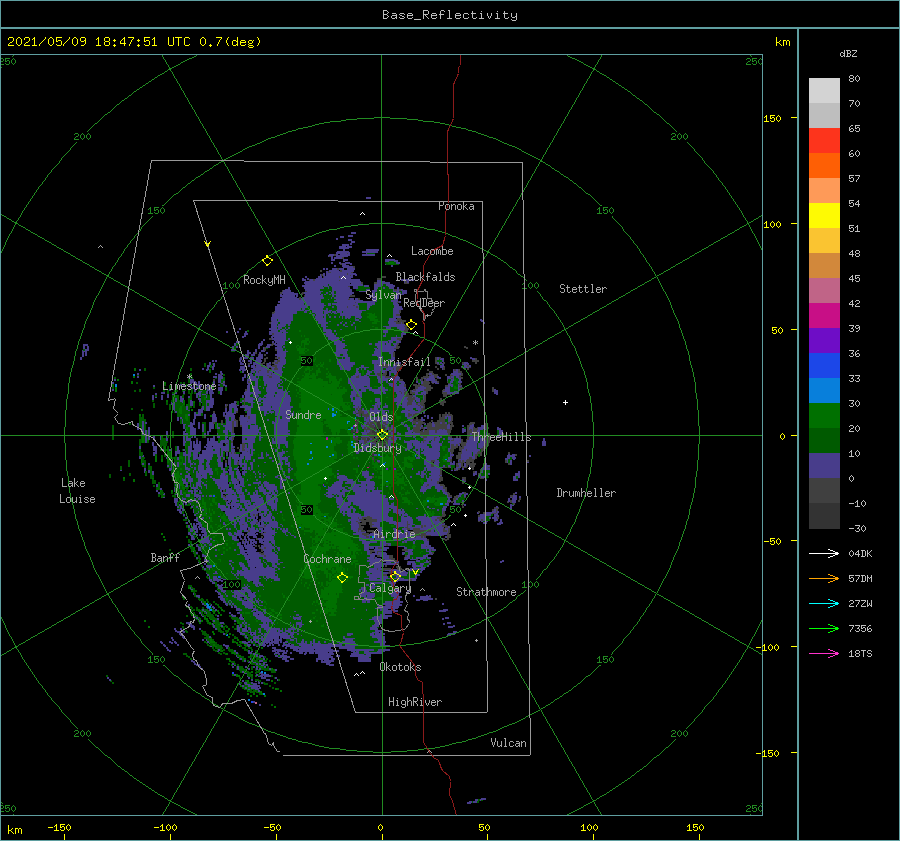
Task: Click the Base_Reflectivity title
Action: point(450,15)
